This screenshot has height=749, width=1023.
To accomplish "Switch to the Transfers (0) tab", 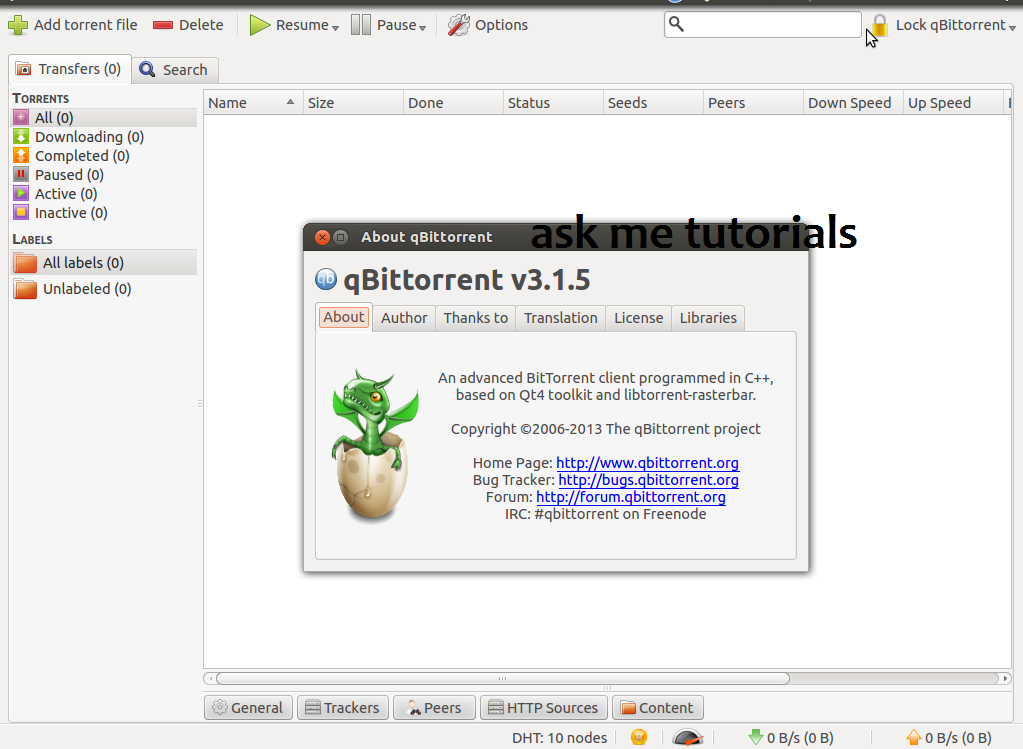I will tap(70, 69).
